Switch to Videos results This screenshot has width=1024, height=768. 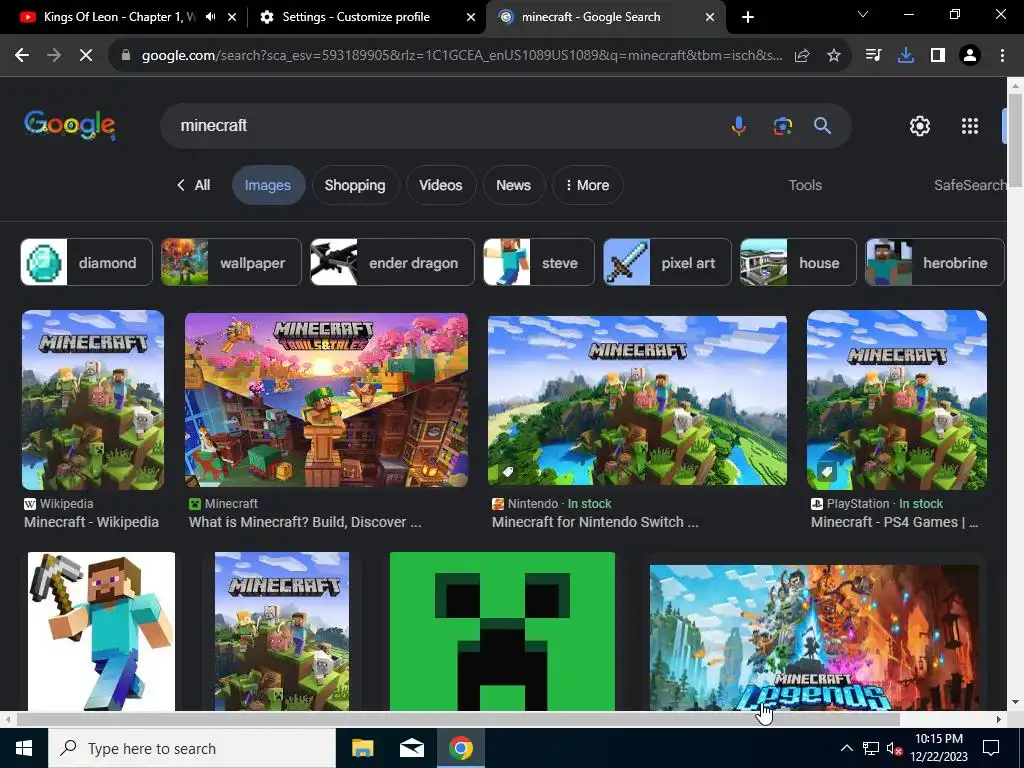pyautogui.click(x=441, y=185)
